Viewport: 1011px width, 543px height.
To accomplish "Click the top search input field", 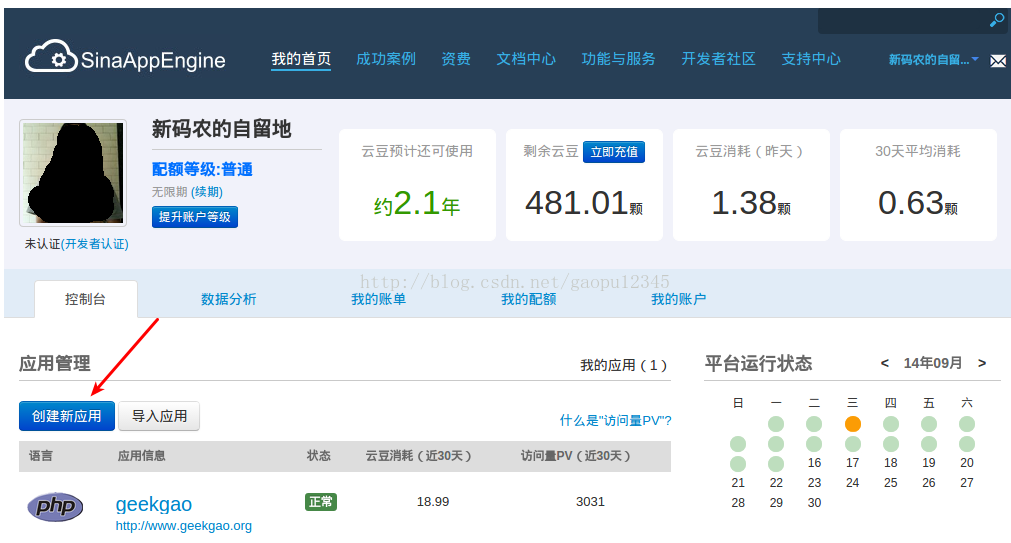I will [x=903, y=21].
